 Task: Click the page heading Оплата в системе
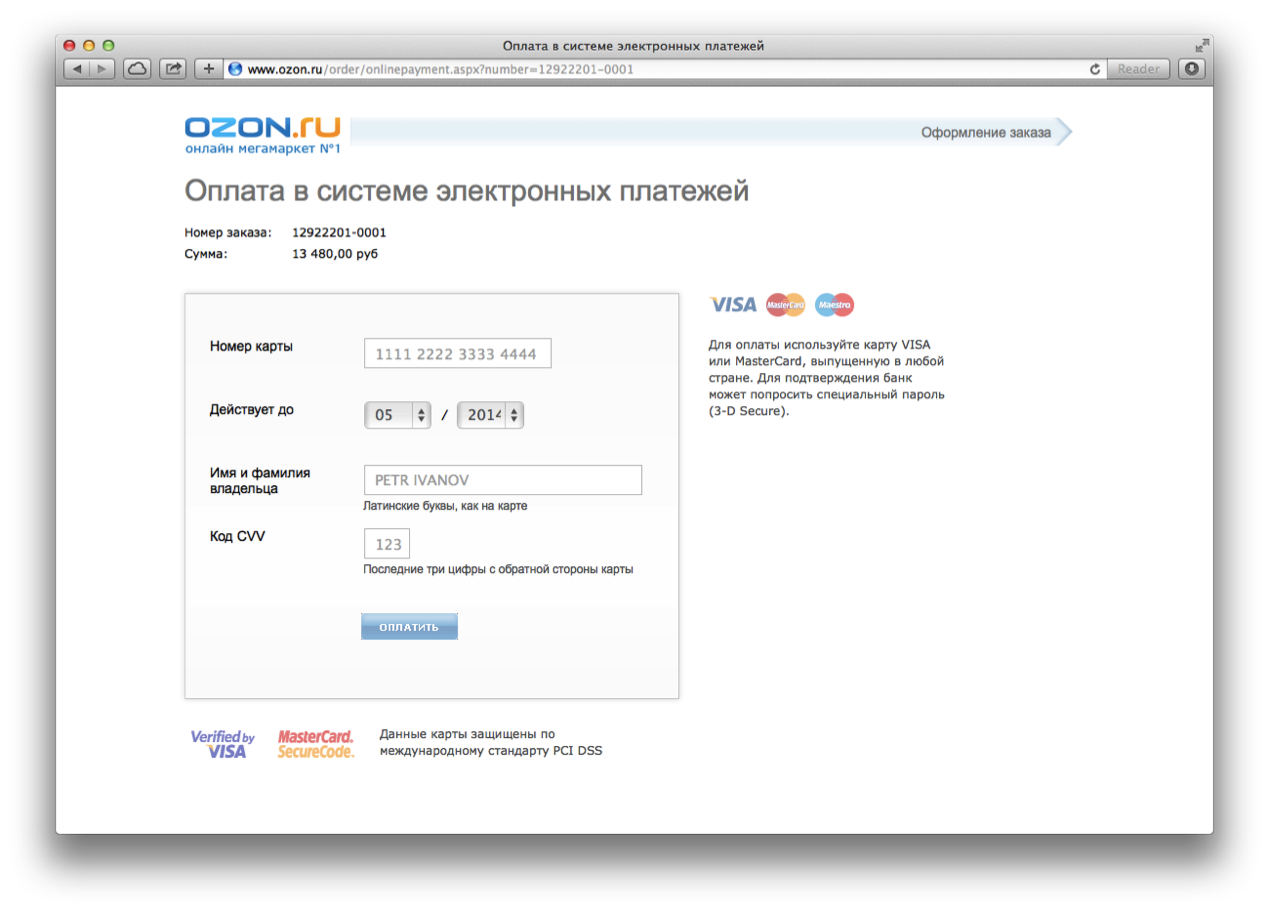coord(466,191)
